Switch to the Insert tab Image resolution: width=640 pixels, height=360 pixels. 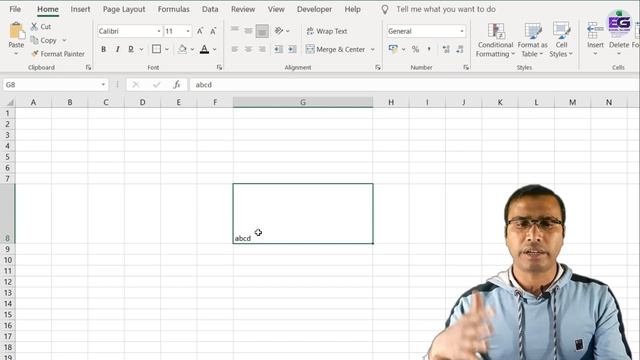80,9
